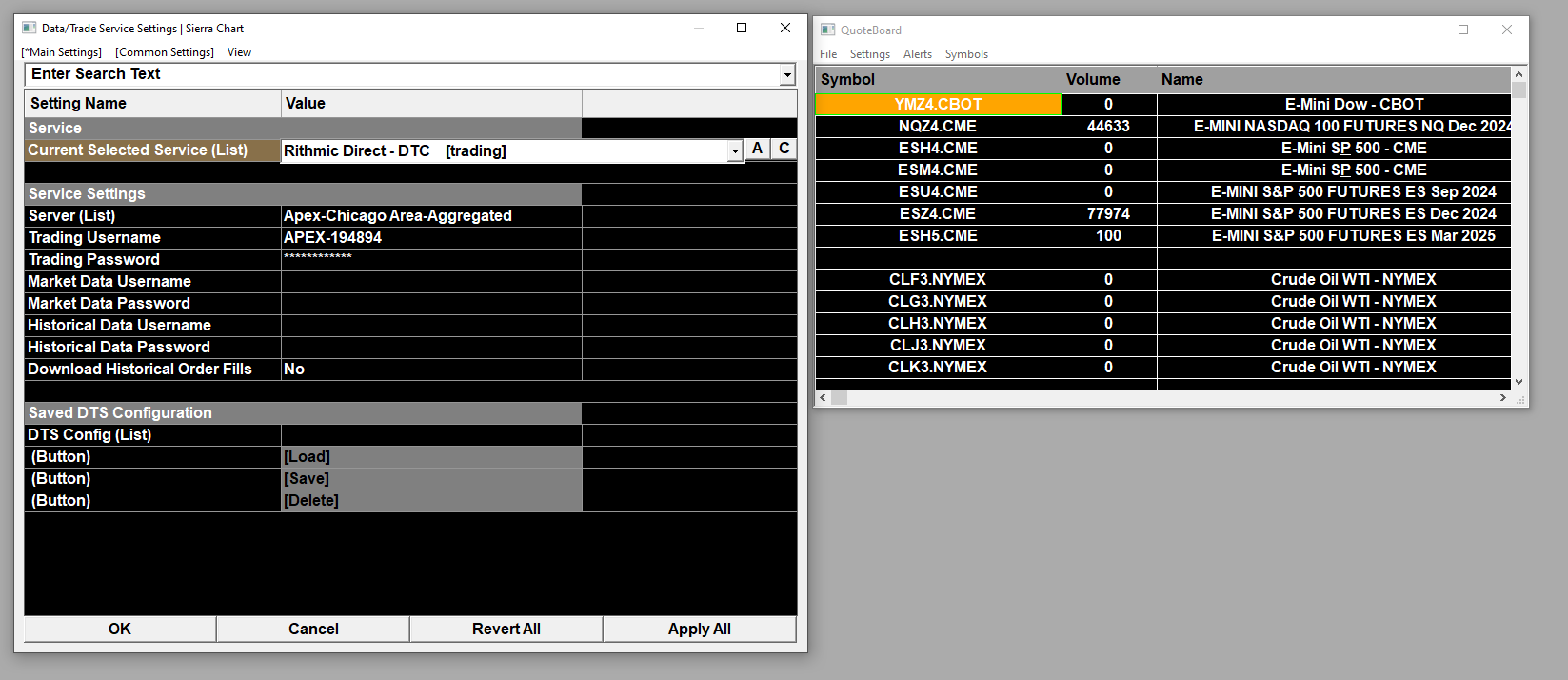Click the DTS Config (List) value cell
The image size is (1568, 680).
pos(431,435)
